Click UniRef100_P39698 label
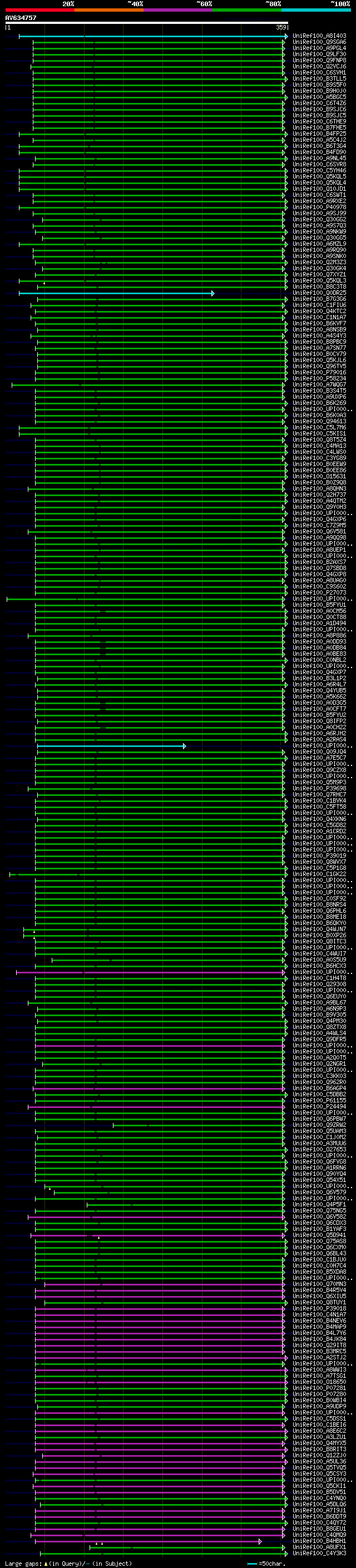This screenshot has height=1568, width=356. [x=319, y=788]
